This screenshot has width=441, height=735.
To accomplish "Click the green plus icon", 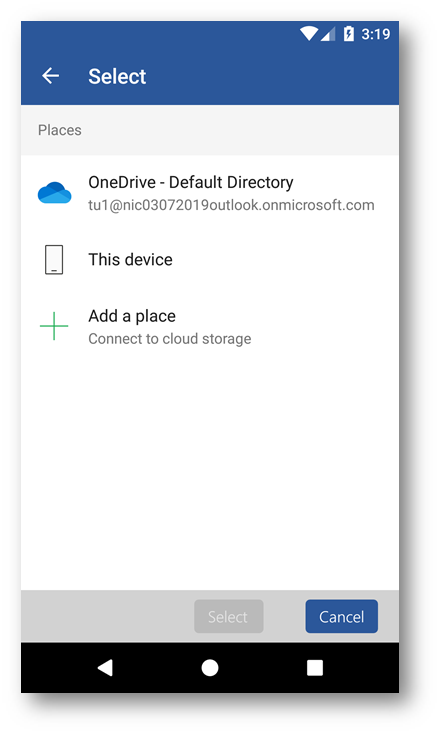I will pyautogui.click(x=54, y=326).
